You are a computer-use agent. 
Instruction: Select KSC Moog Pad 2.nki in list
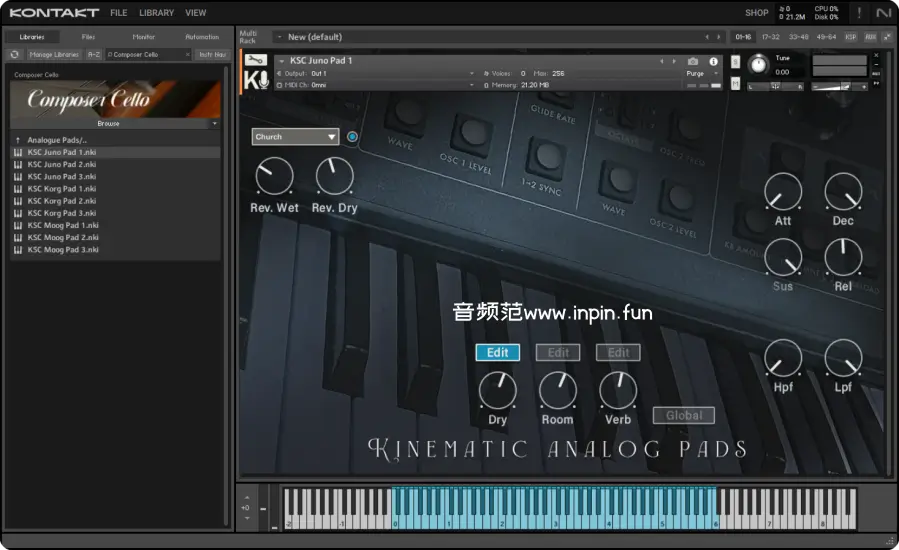pos(62,237)
